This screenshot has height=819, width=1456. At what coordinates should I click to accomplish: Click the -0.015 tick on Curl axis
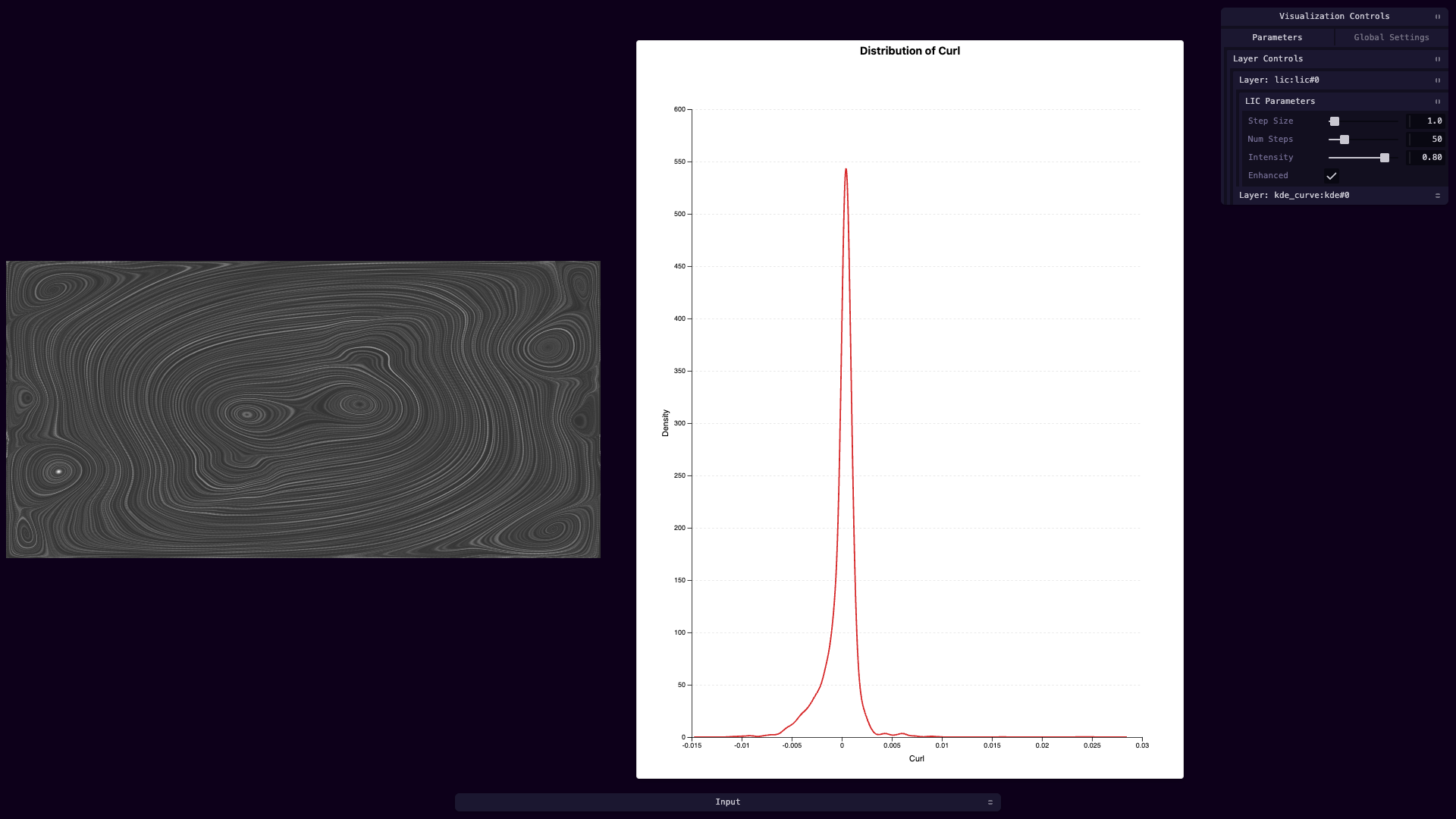point(692,745)
